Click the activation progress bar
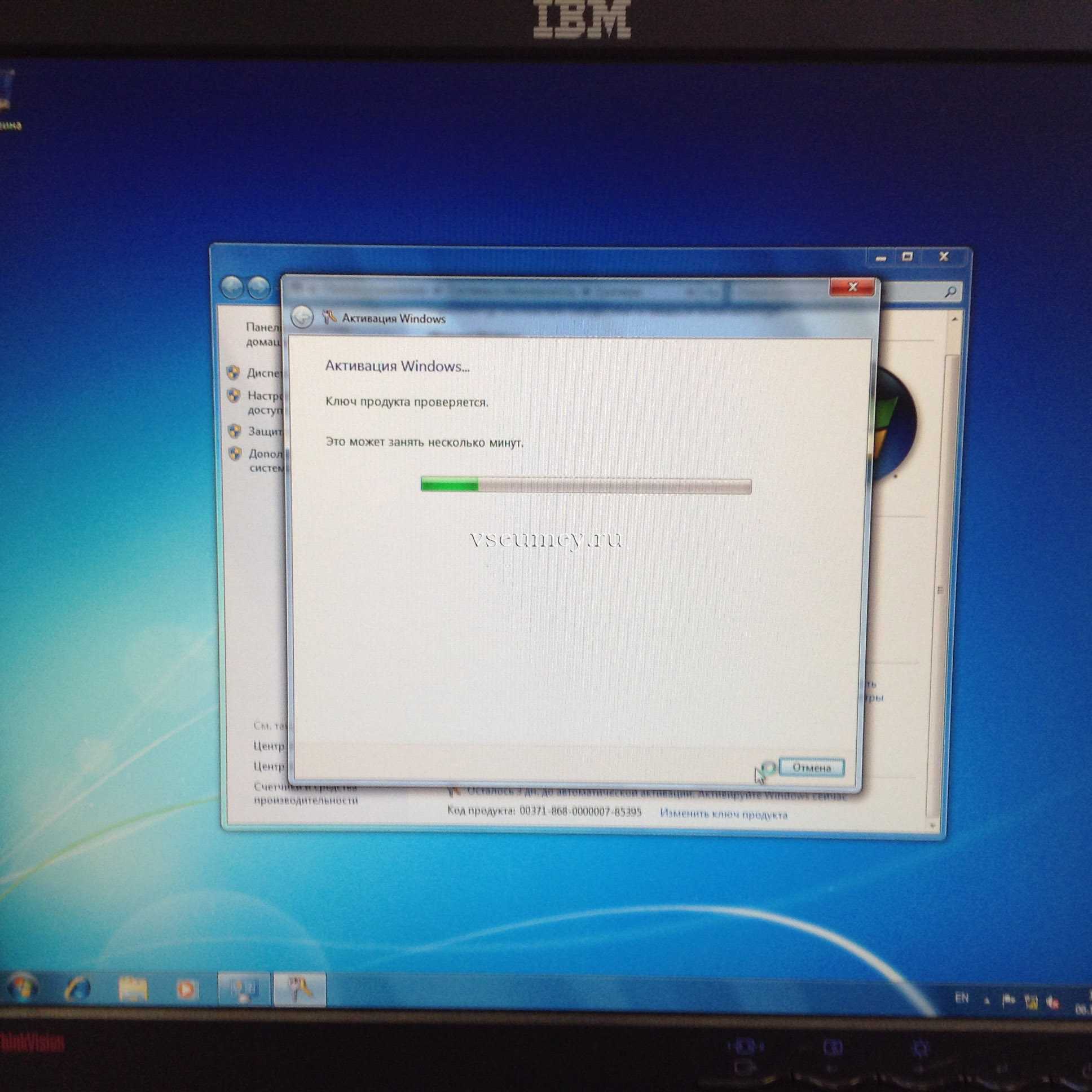1092x1092 pixels. pos(586,486)
